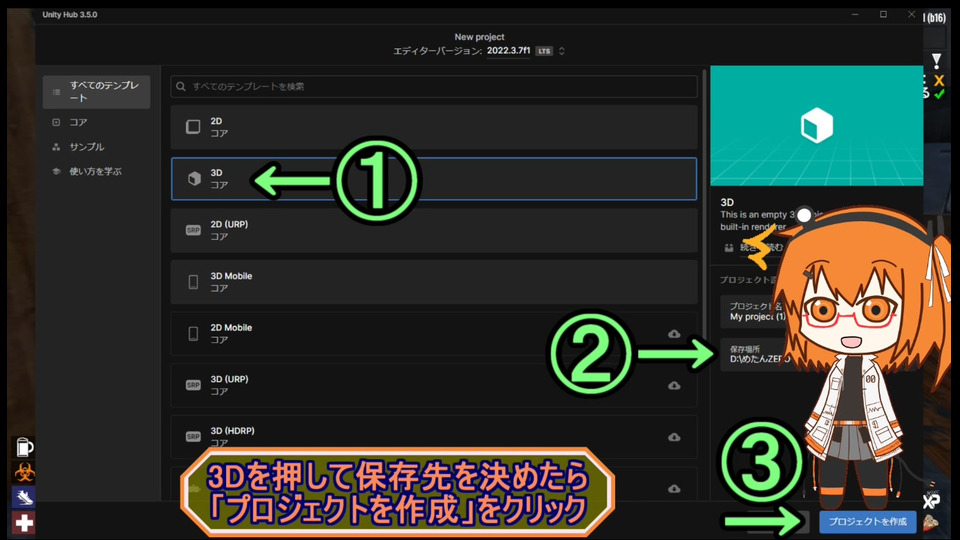Screen dimensions: 960x540
Task: Focus the template search field
Action: pyautogui.click(x=433, y=86)
